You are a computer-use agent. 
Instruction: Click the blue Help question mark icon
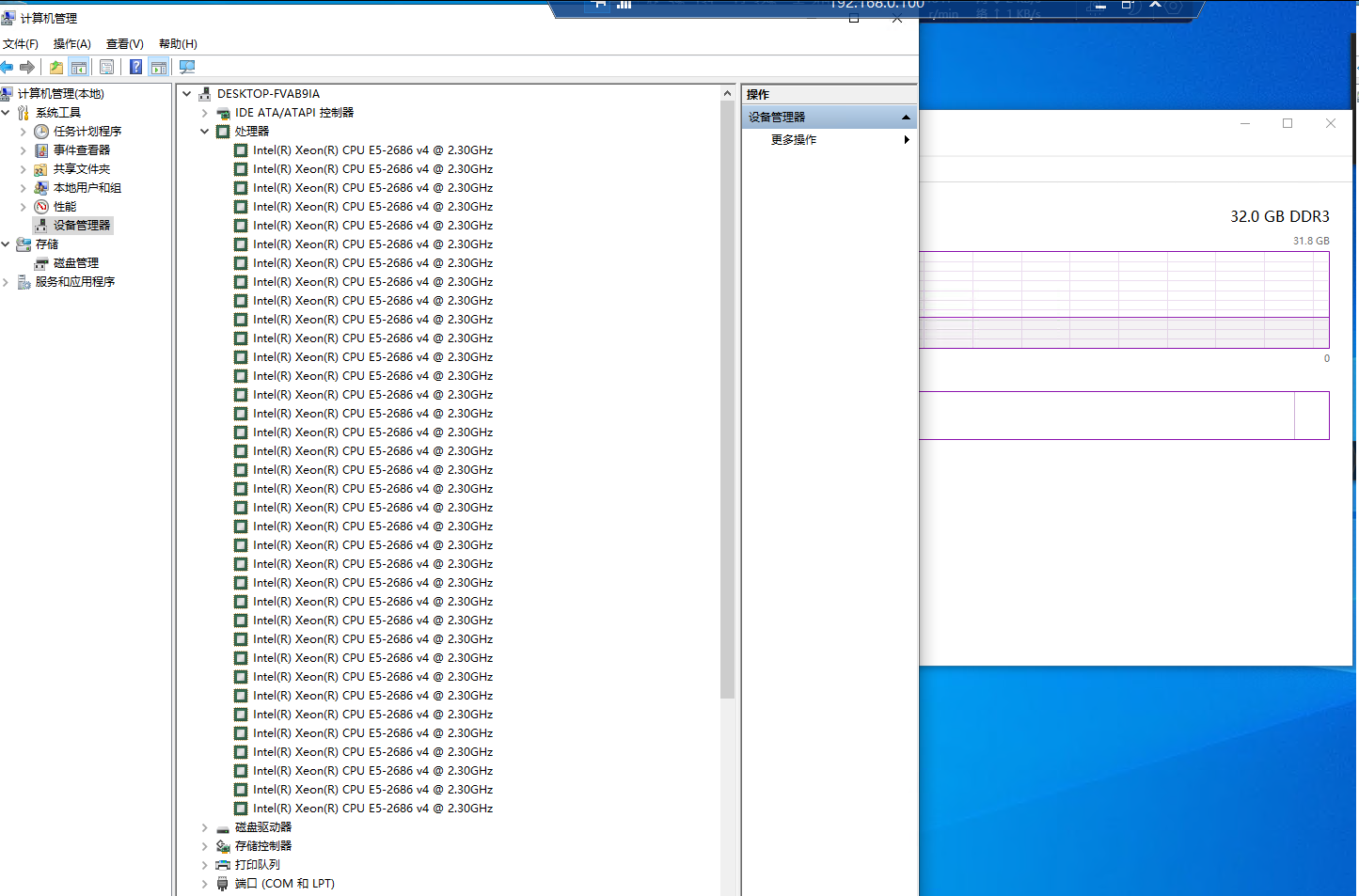136,67
